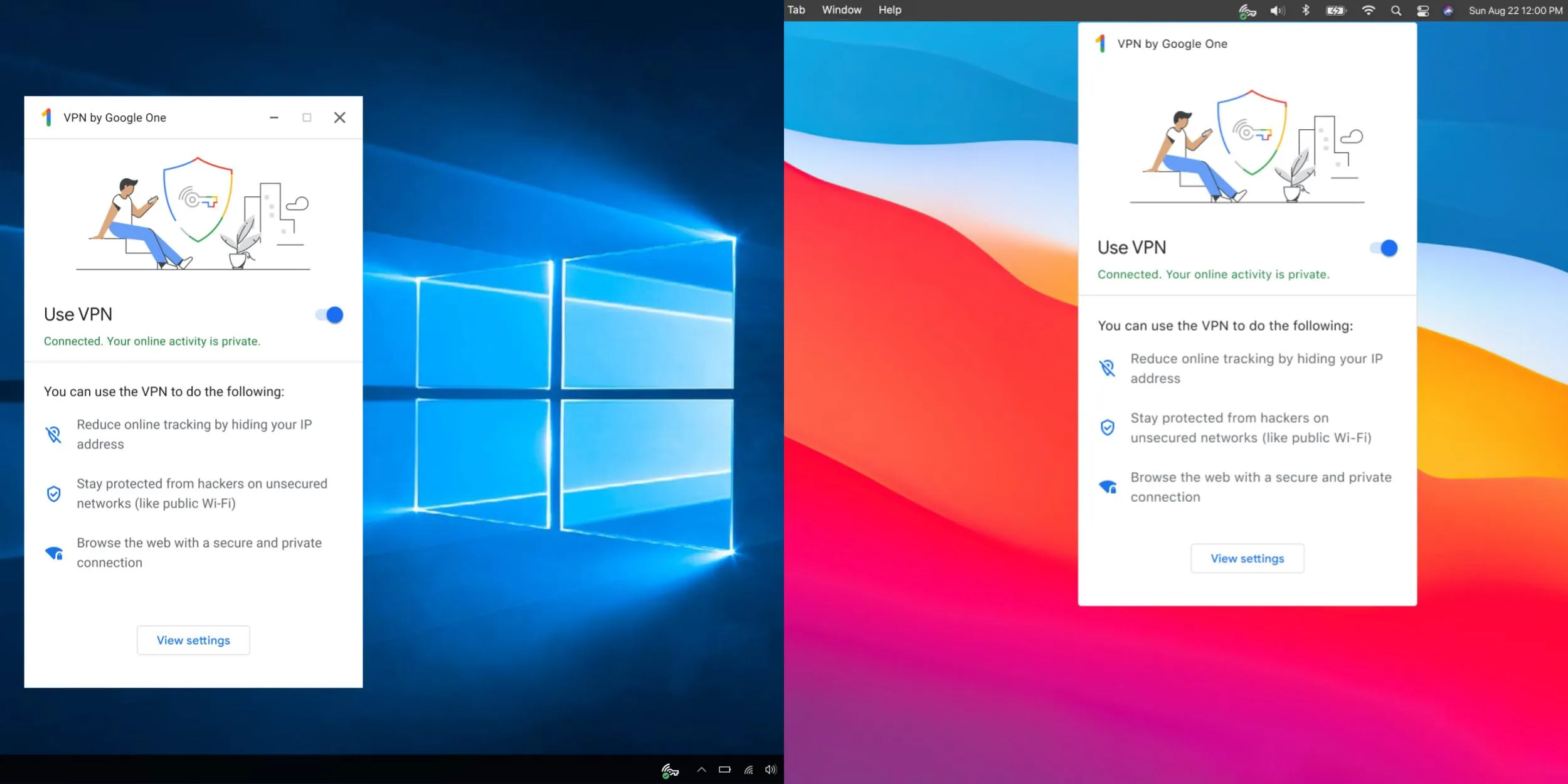Open the Help menu
1568x784 pixels.
point(889,10)
